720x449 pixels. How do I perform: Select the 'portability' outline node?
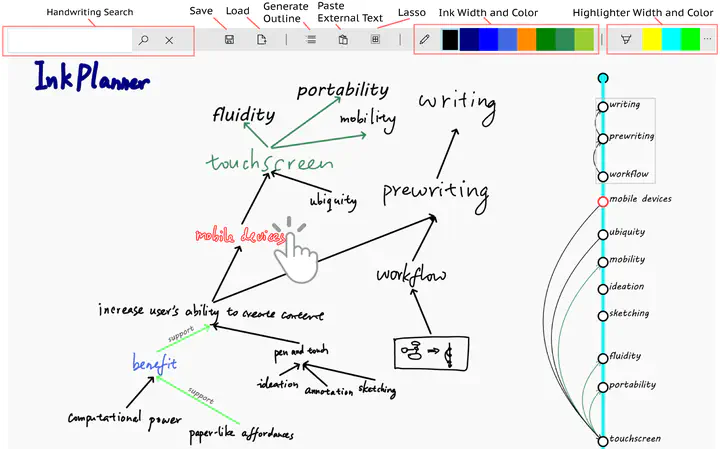[x=603, y=387]
